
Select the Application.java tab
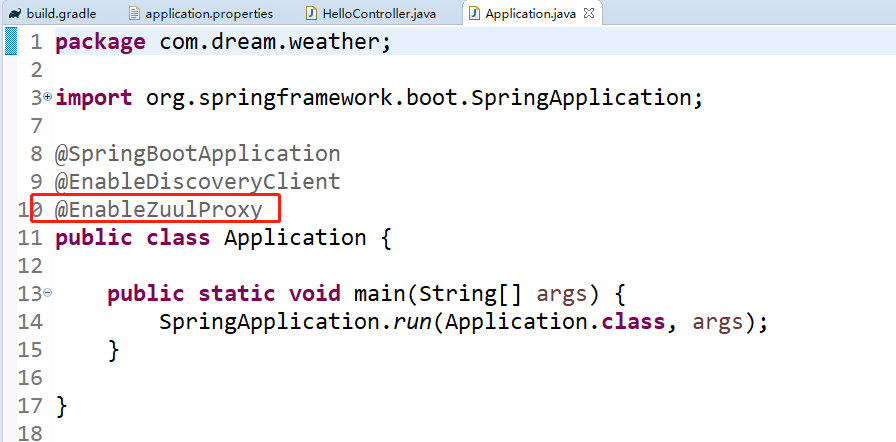pos(532,13)
